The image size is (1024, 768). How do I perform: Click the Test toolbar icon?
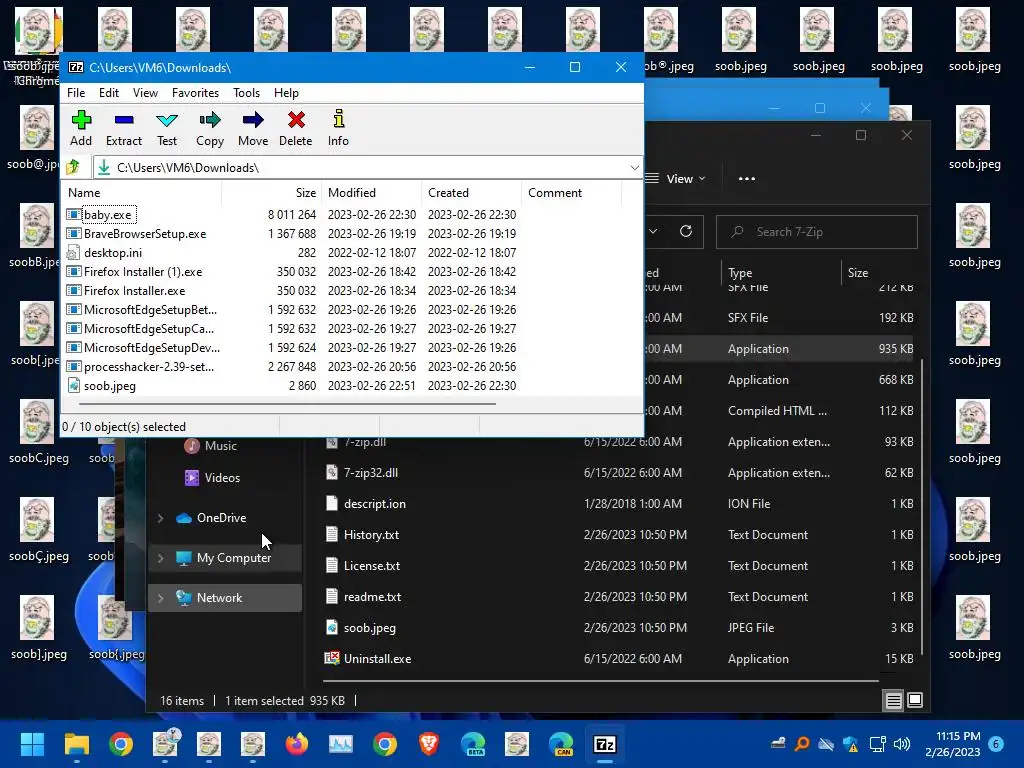(167, 129)
